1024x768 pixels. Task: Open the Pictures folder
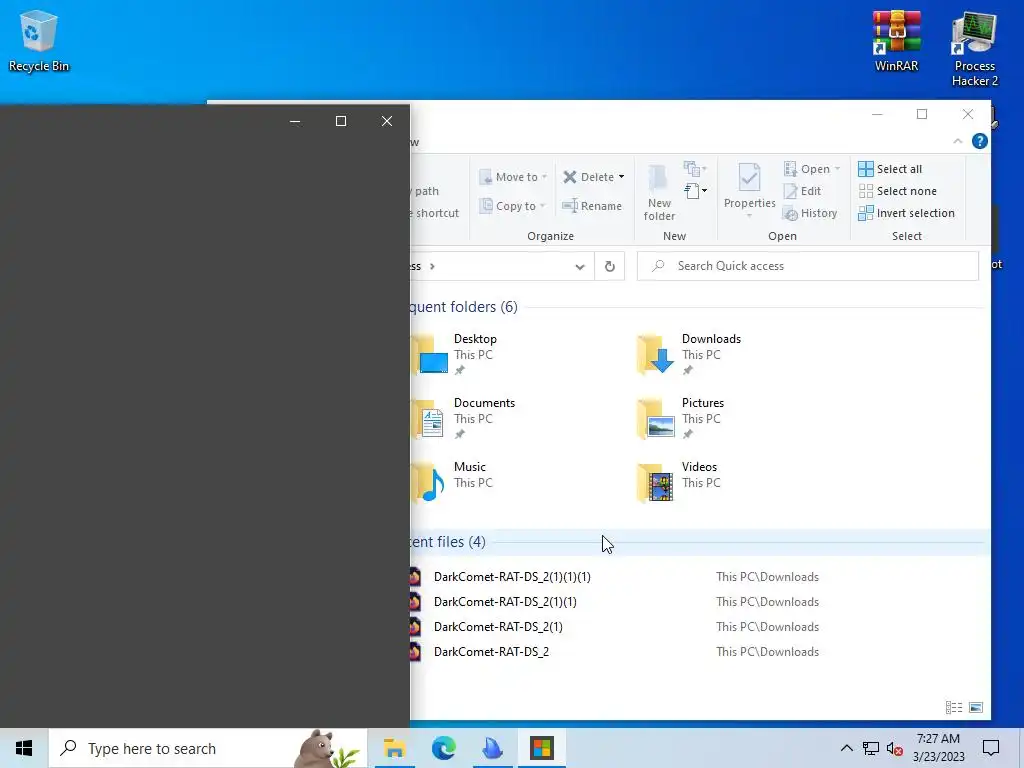click(681, 419)
